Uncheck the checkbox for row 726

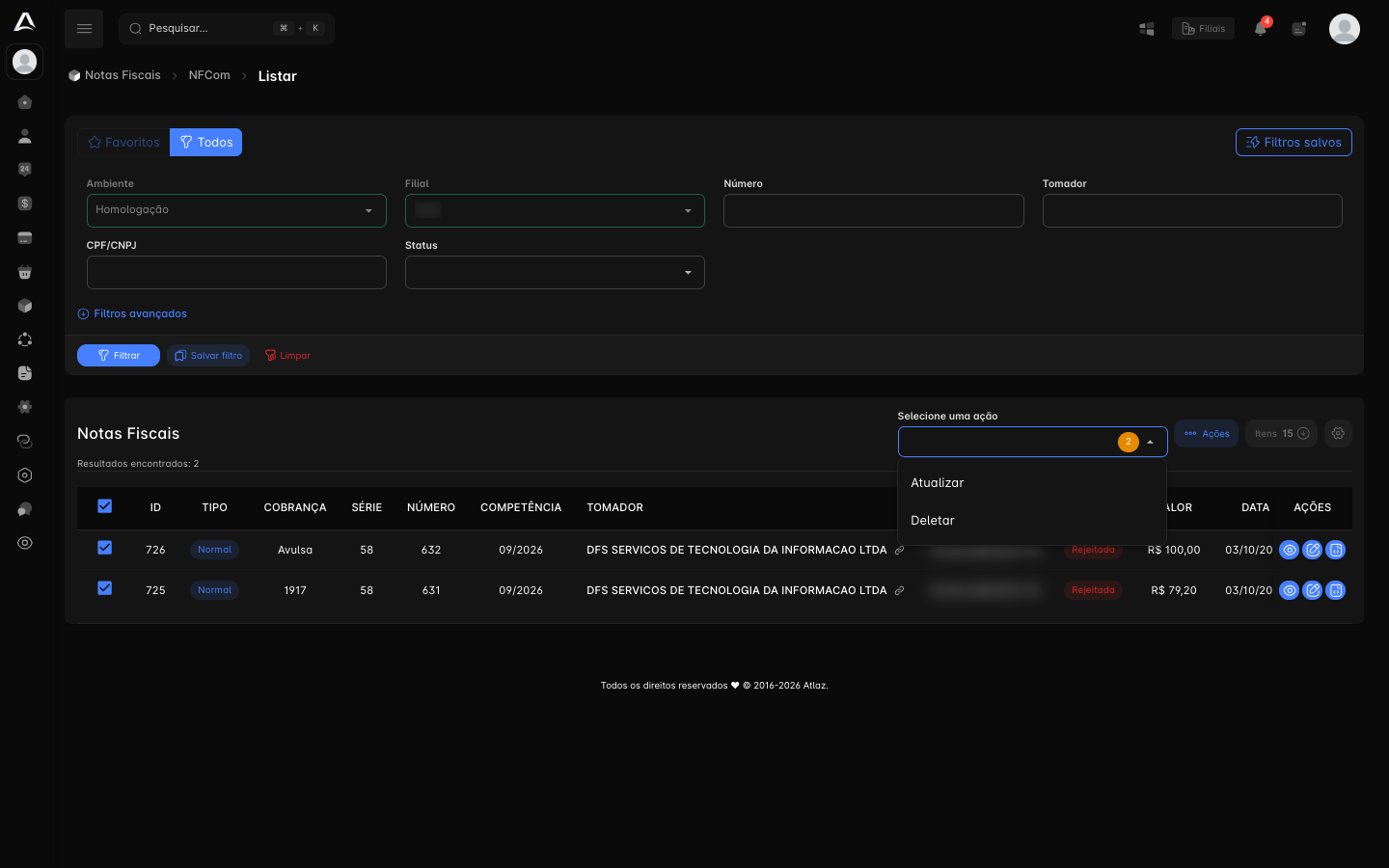[105, 548]
